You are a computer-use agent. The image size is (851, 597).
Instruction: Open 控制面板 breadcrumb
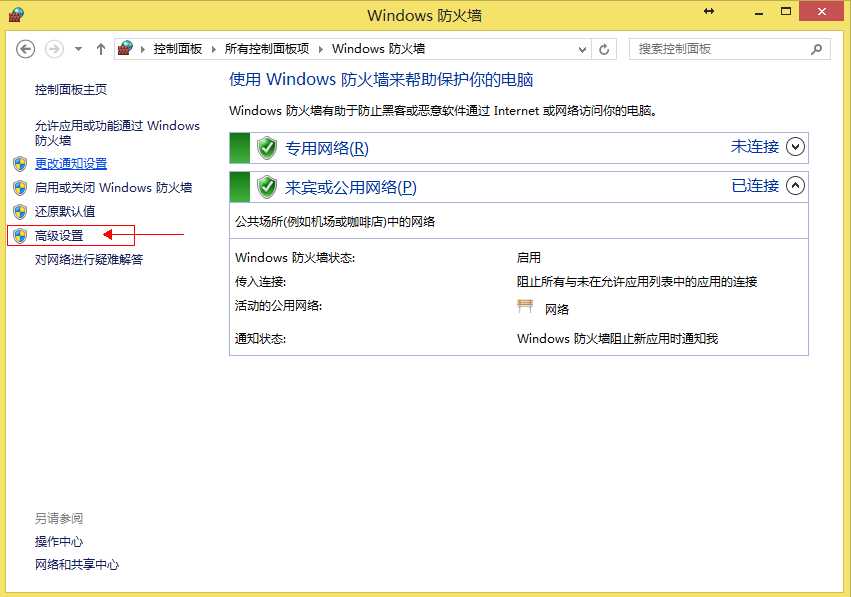click(177, 49)
